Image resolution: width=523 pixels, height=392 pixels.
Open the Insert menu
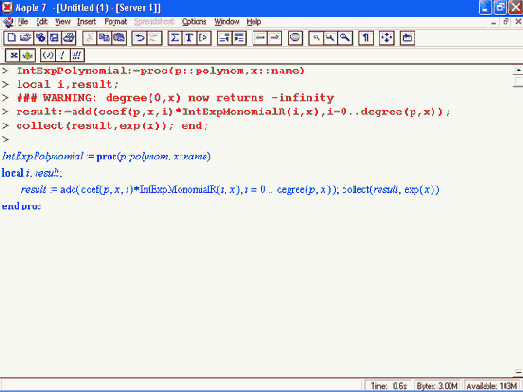[86, 22]
